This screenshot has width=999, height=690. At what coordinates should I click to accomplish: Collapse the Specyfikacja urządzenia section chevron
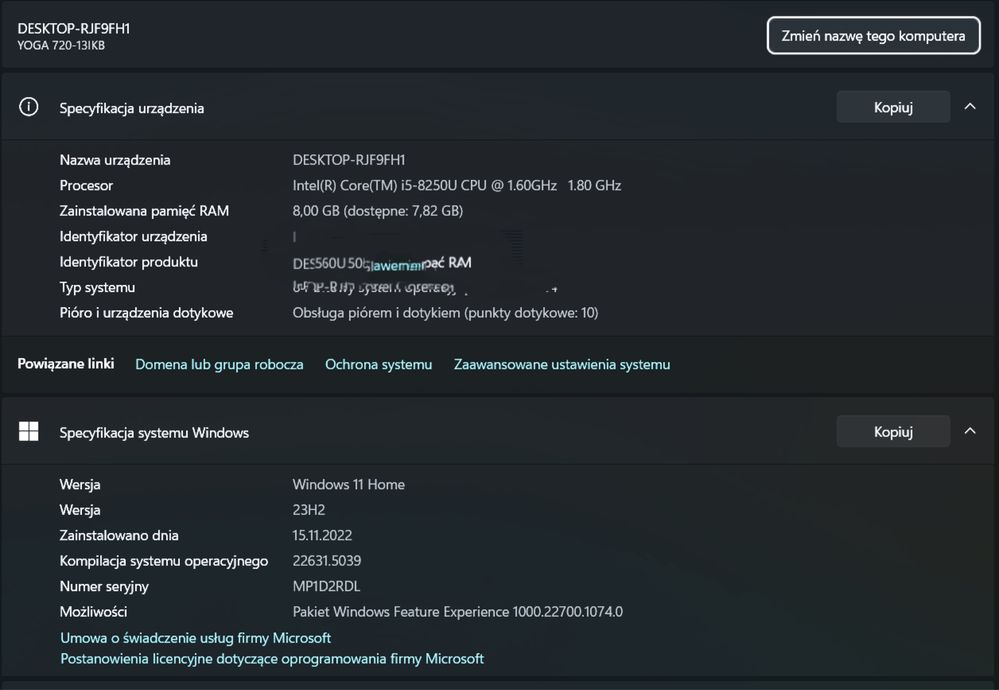(x=970, y=106)
